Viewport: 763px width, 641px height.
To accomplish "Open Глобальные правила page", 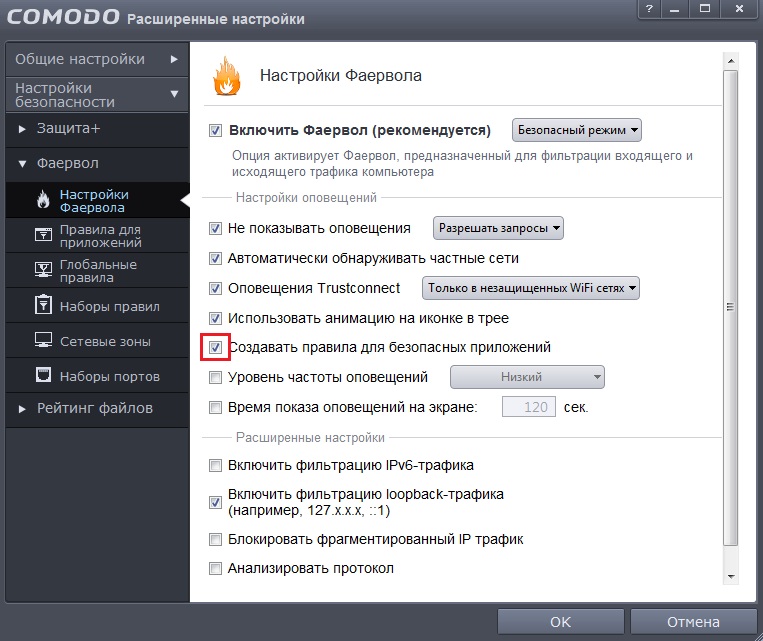I will click(97, 270).
